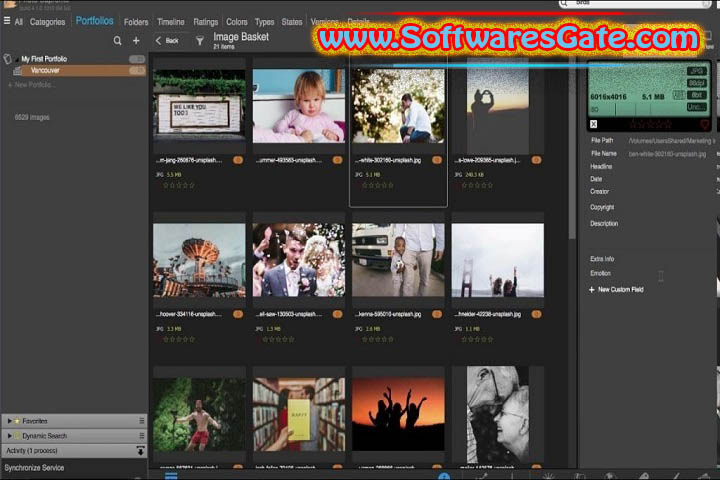Open the Types tab
720x480 pixels.
tap(264, 22)
